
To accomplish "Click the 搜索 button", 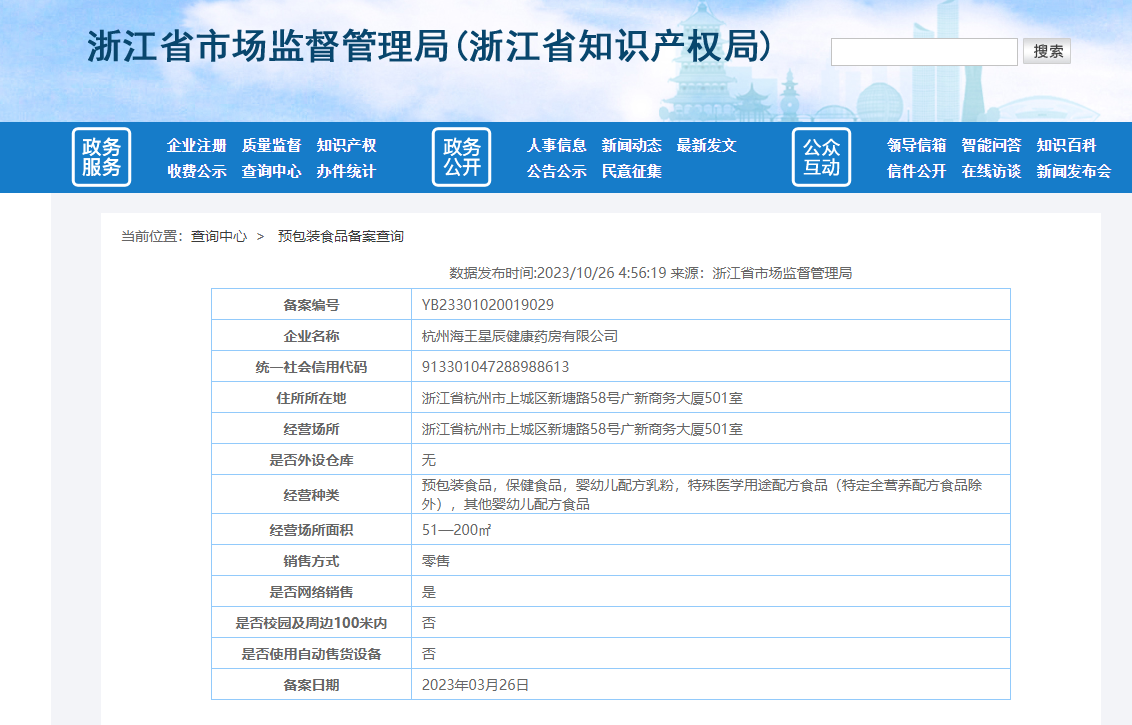I will (x=1047, y=51).
